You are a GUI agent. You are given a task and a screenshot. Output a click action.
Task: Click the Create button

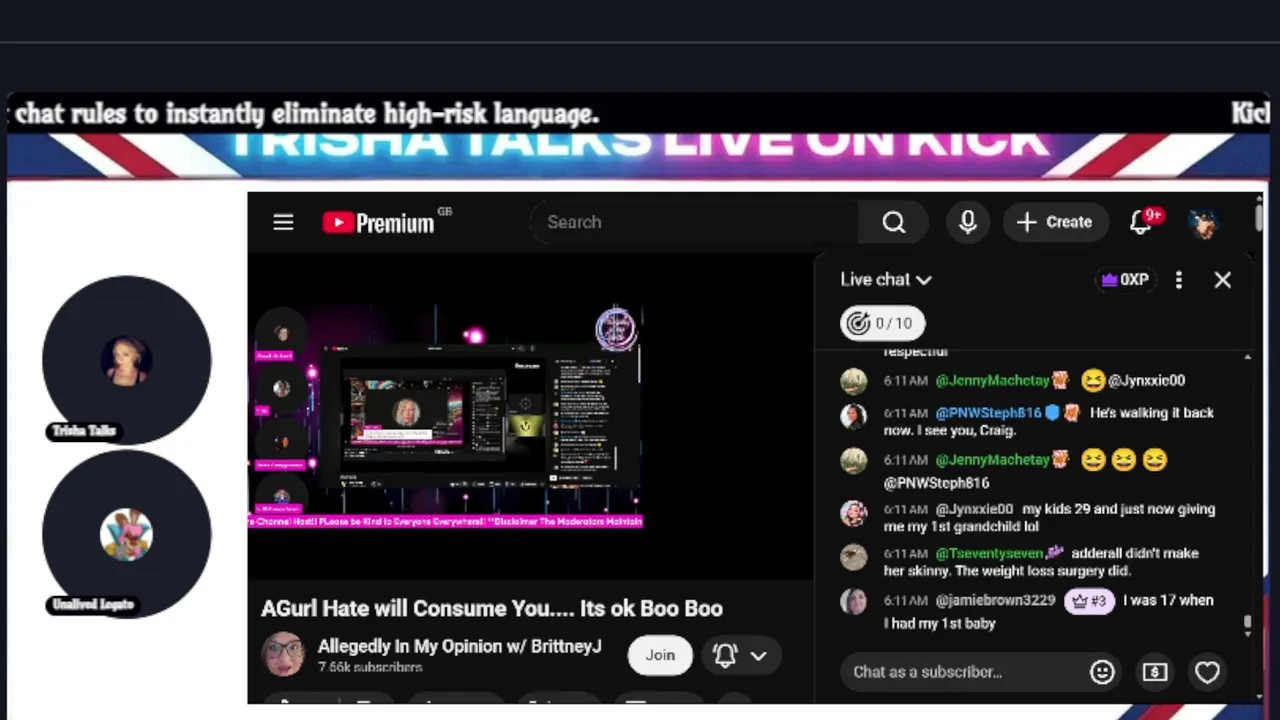(1055, 222)
